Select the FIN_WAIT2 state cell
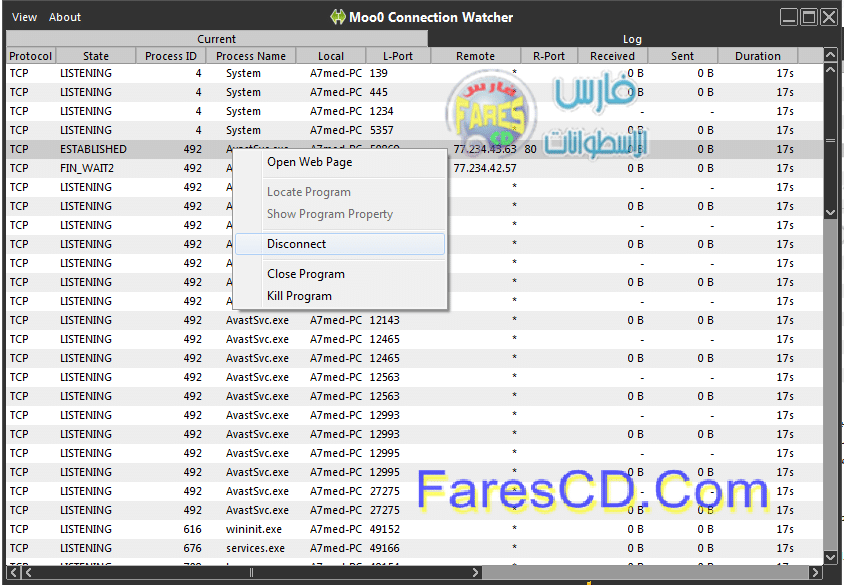This screenshot has height=585, width=844. click(87, 168)
